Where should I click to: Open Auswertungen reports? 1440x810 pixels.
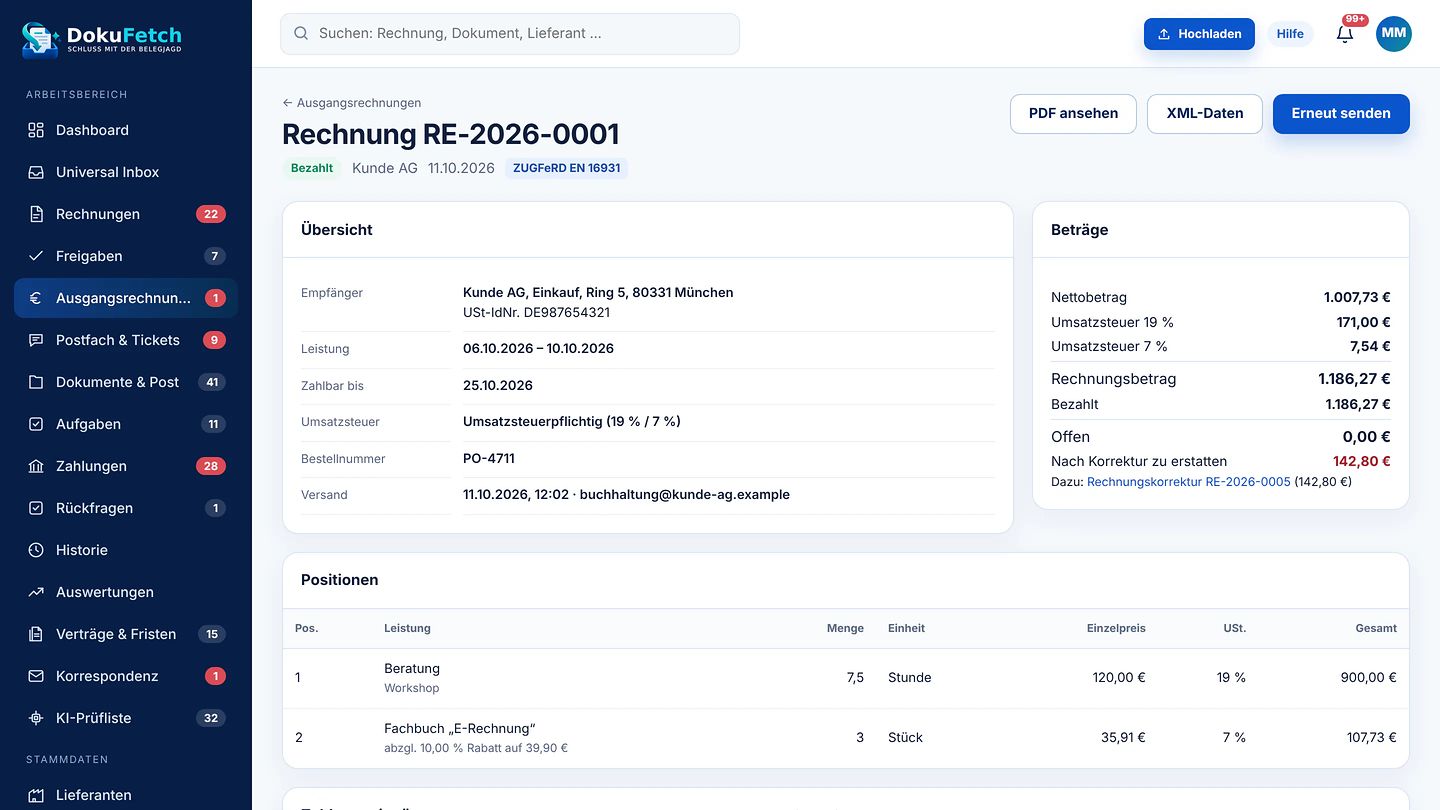126,592
